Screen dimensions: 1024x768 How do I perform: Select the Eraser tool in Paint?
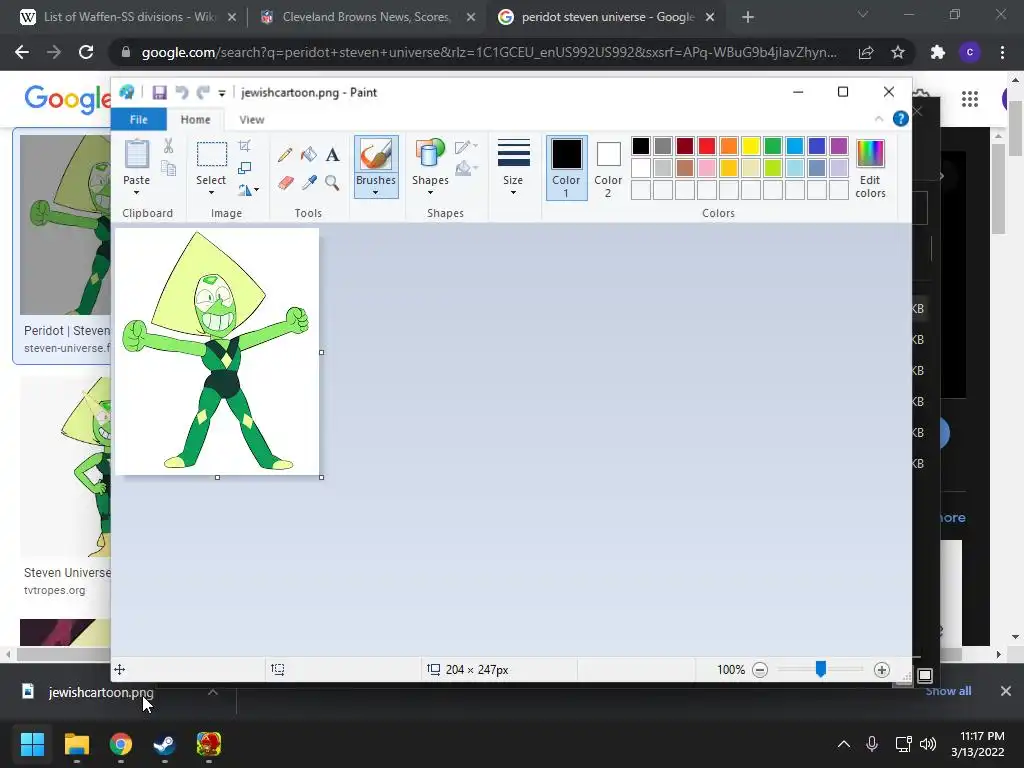click(x=285, y=183)
